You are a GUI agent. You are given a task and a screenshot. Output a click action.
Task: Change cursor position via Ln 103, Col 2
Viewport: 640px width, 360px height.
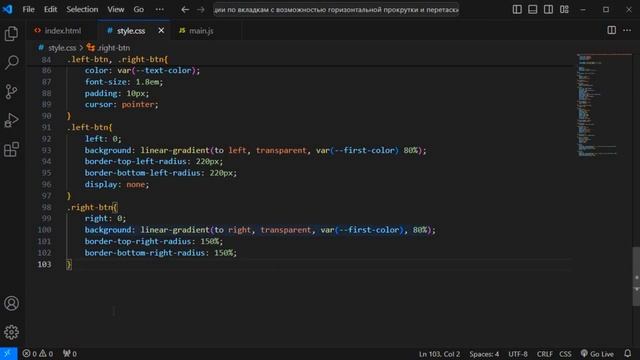click(x=439, y=354)
